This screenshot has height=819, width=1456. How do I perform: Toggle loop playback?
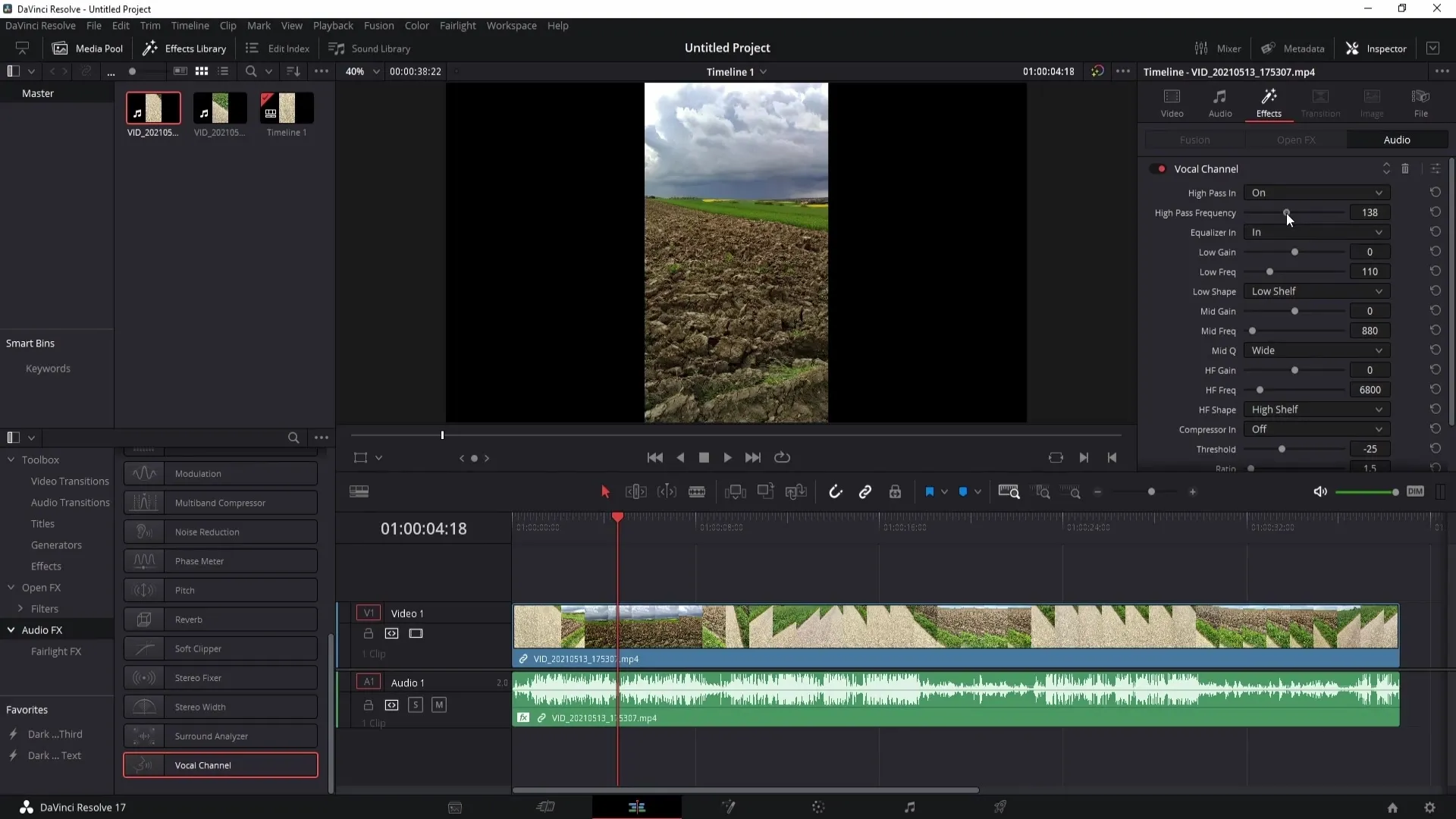[782, 457]
